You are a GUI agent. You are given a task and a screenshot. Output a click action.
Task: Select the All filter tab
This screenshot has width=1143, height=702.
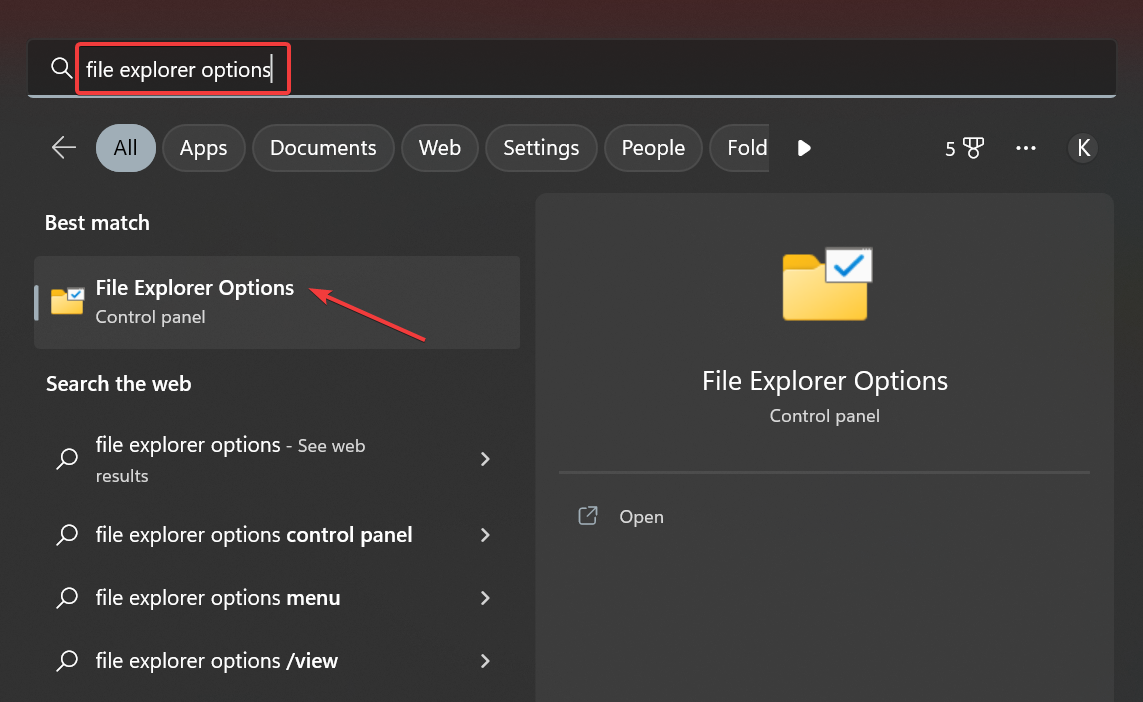[x=125, y=148]
